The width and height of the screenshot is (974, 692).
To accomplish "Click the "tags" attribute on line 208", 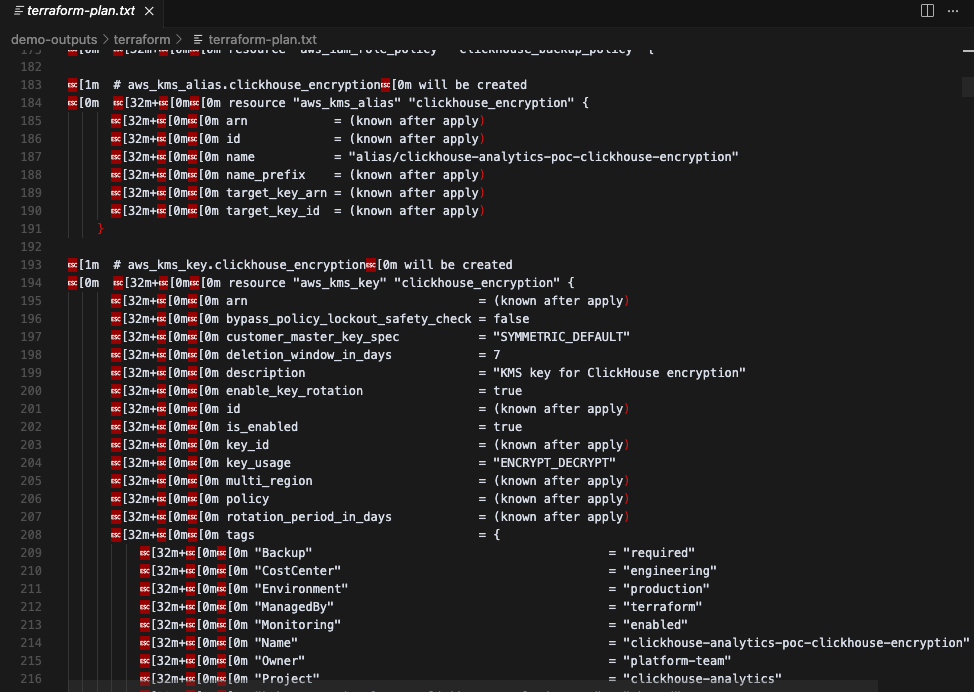I will click(240, 535).
